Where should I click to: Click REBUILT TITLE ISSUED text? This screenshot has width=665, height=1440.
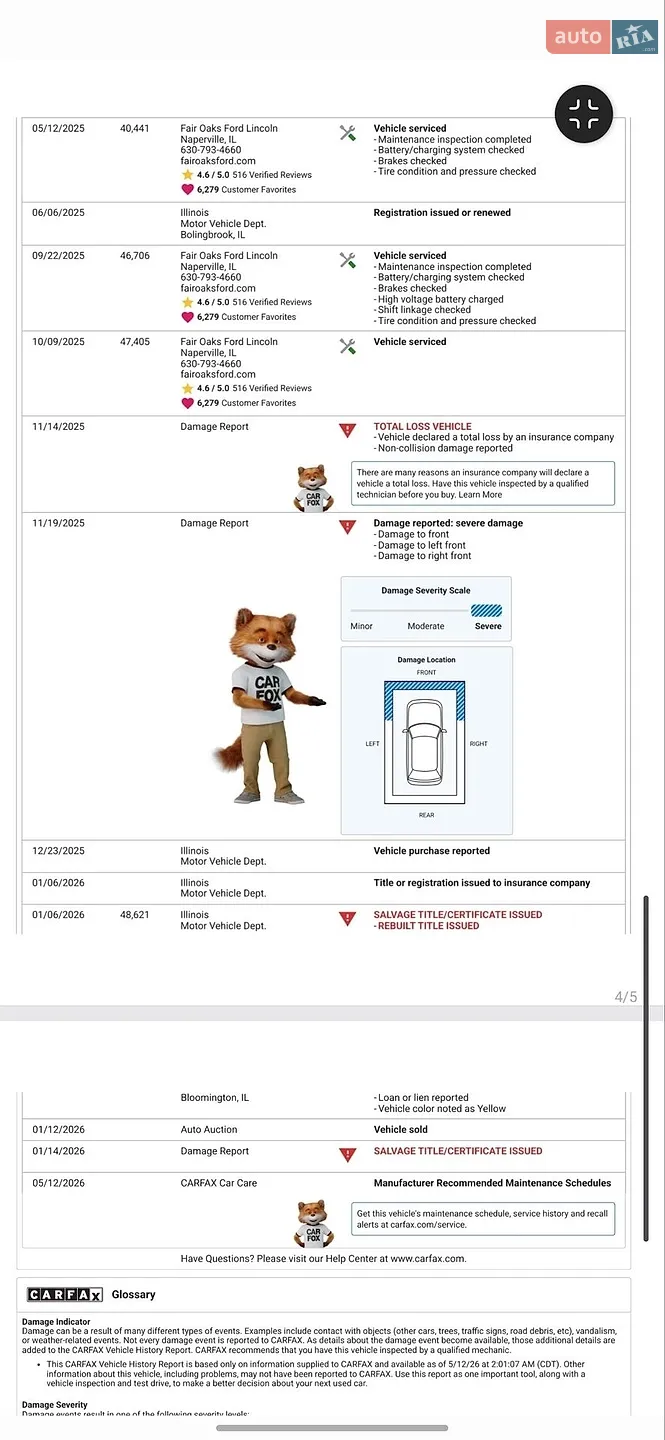coord(428,926)
